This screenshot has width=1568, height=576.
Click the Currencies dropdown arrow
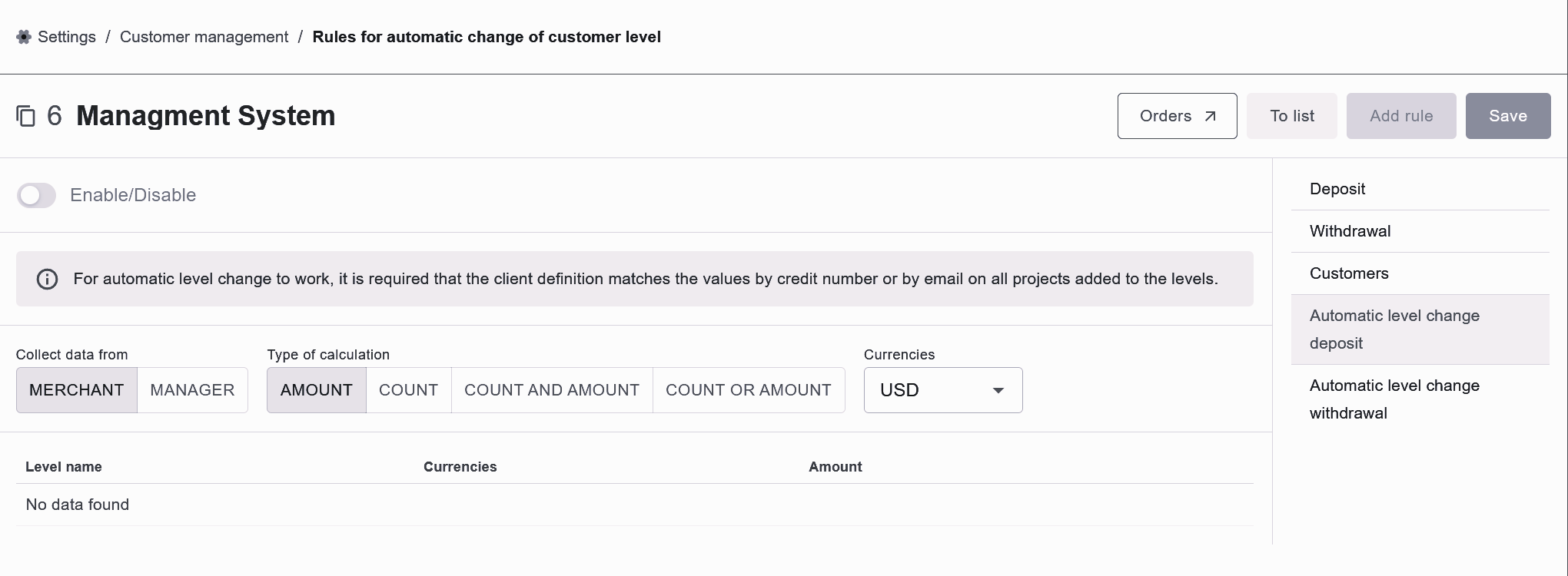(x=998, y=390)
